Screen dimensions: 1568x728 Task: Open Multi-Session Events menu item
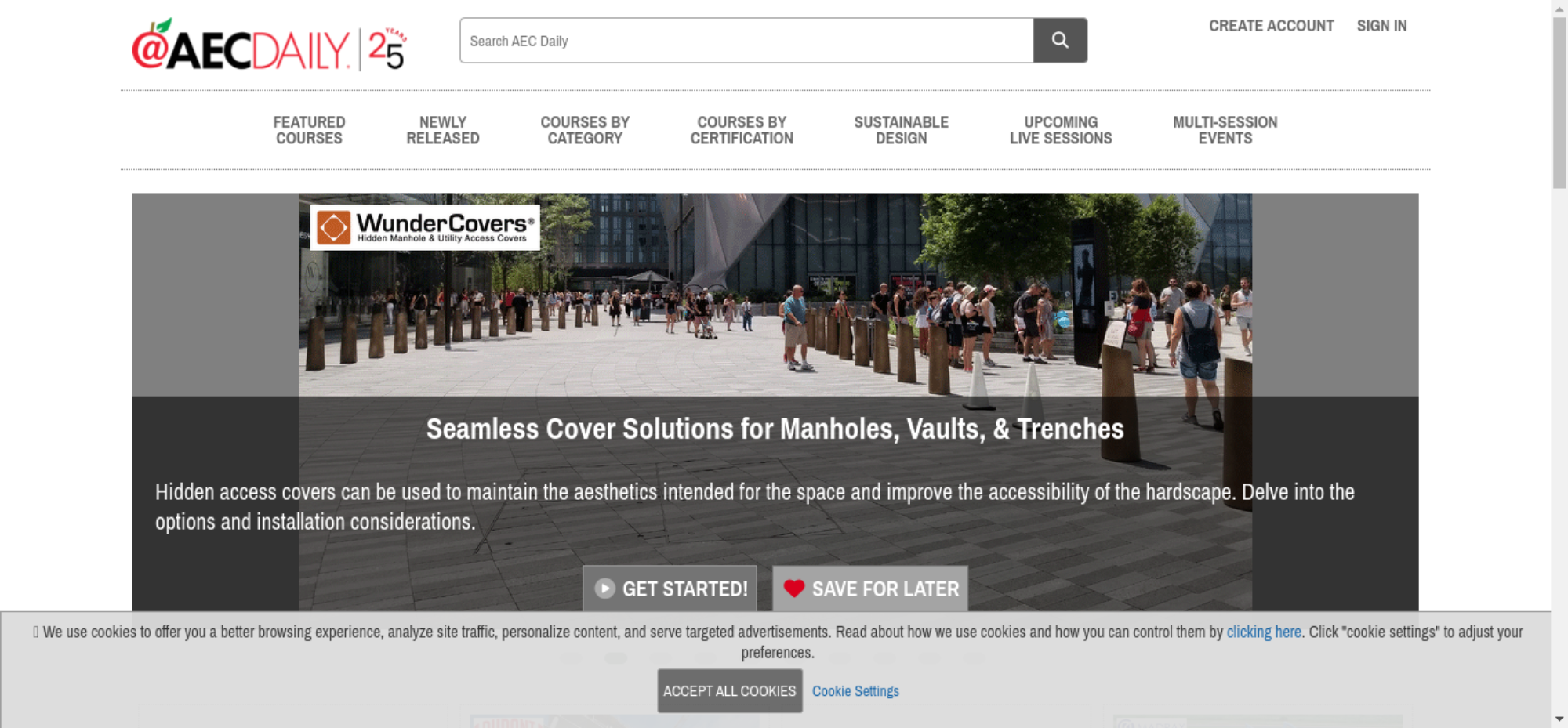coord(1225,130)
